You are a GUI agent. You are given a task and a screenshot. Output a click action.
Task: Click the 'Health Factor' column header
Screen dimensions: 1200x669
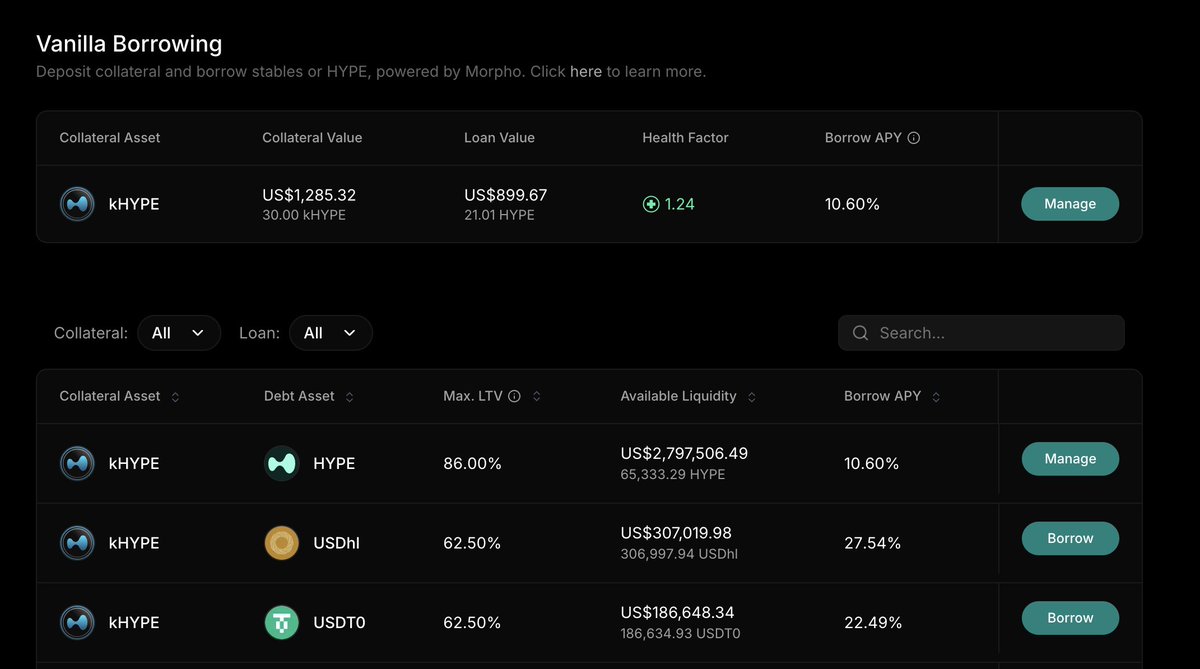(685, 138)
